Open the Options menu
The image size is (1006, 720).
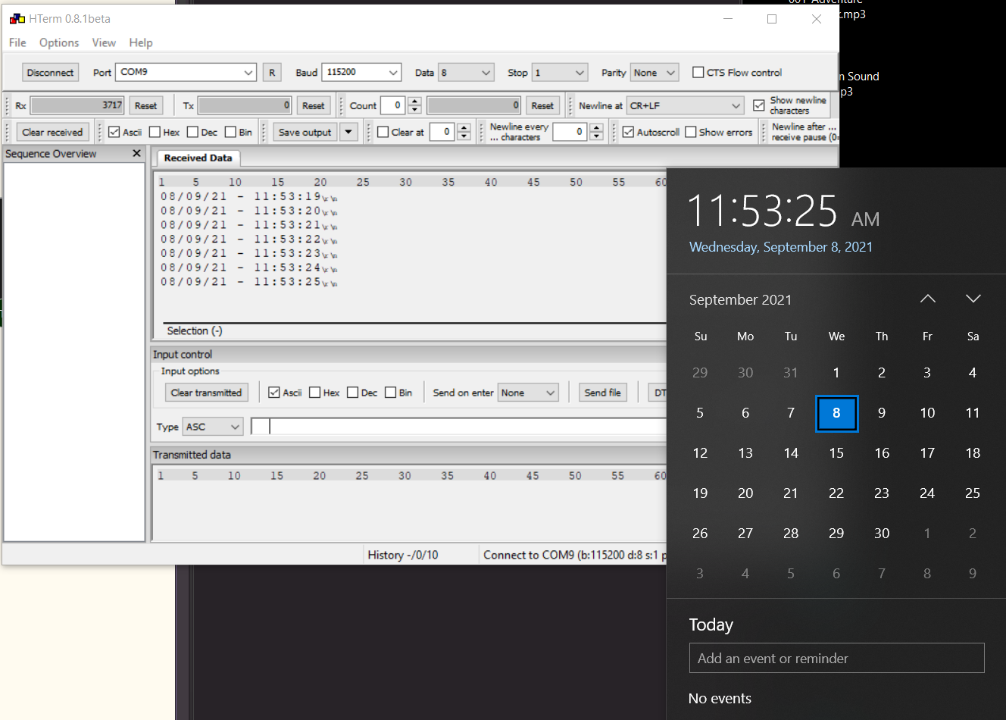(59, 43)
